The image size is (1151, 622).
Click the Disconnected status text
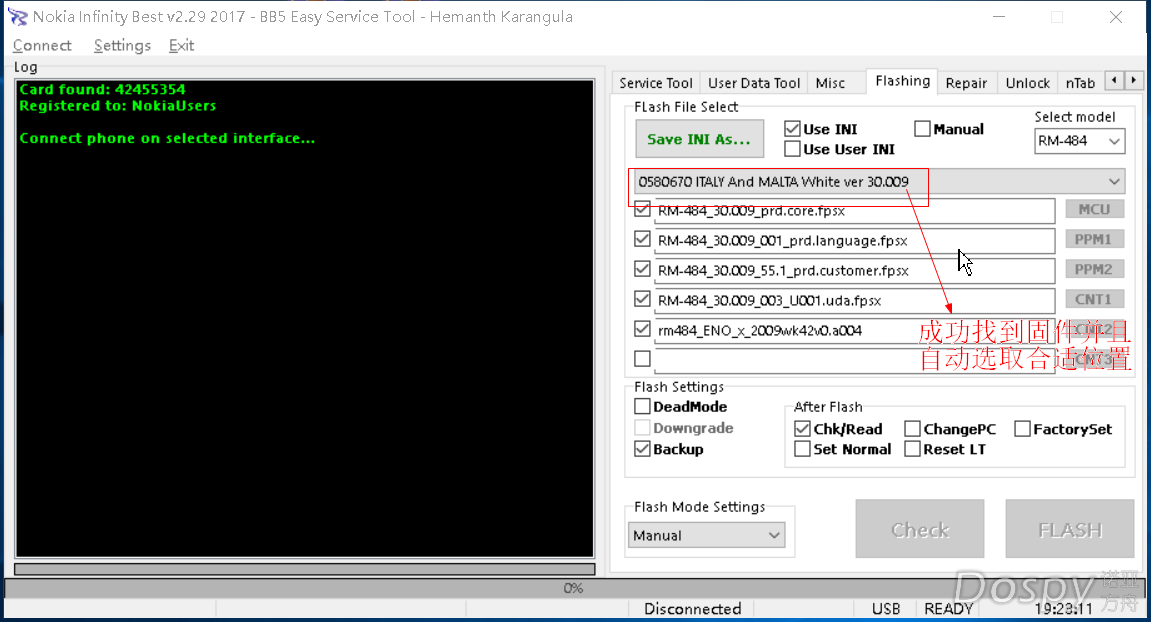(692, 609)
